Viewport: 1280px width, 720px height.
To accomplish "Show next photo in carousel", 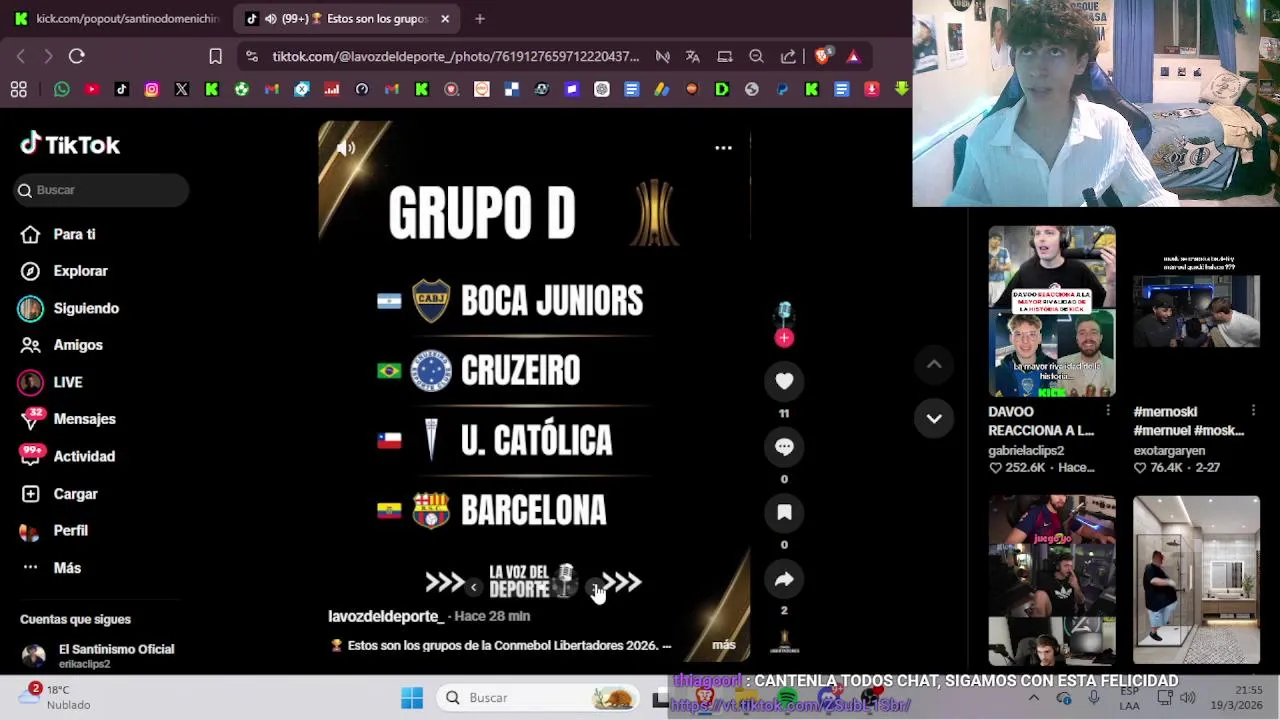I will coord(595,588).
